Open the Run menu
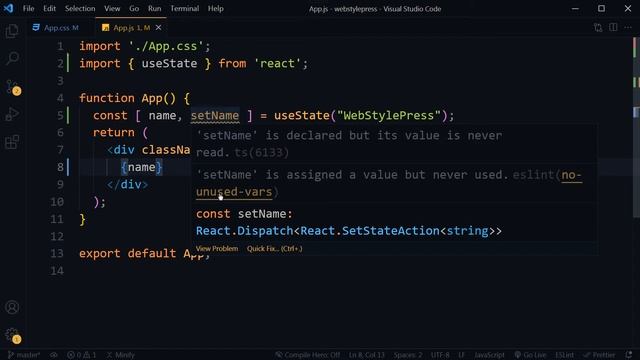The height and width of the screenshot is (360, 640). click(x=154, y=8)
